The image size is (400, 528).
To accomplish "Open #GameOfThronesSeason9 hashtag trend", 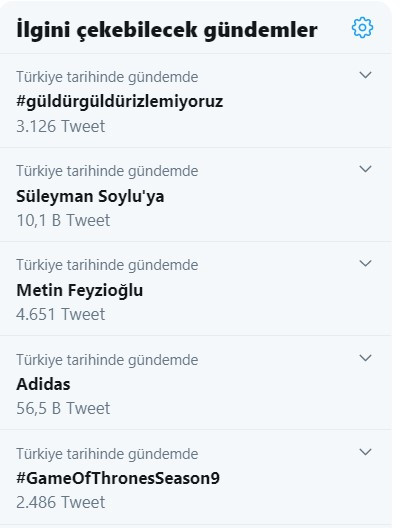I will pos(118,478).
